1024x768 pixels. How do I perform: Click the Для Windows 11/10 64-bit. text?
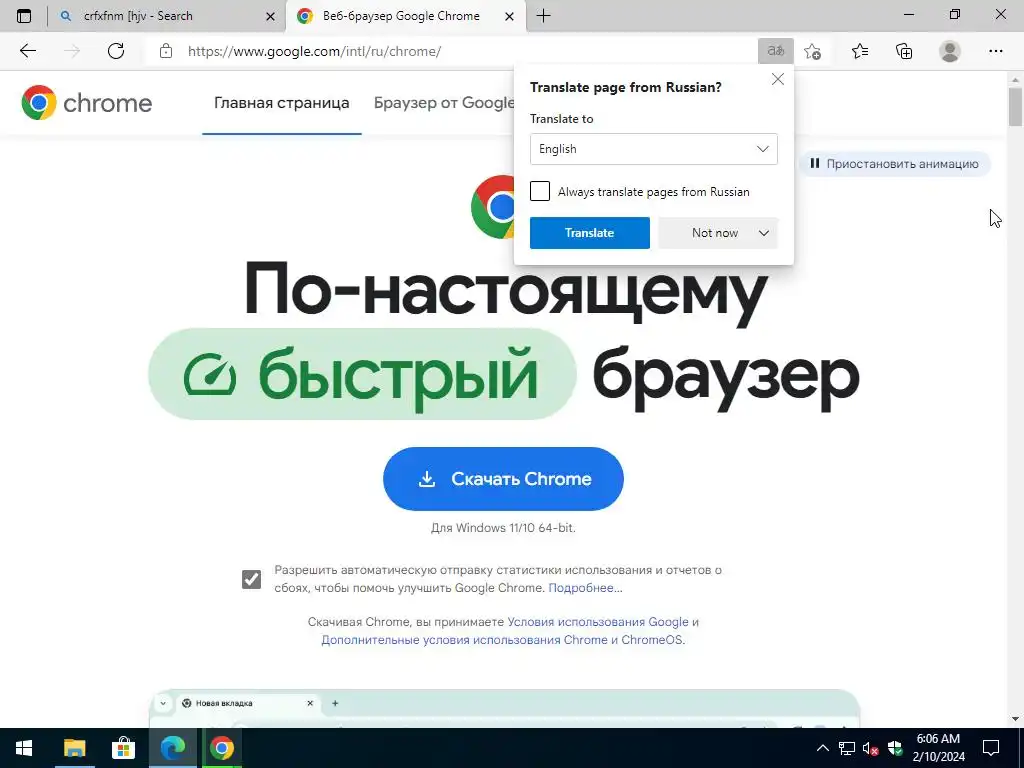(x=504, y=528)
